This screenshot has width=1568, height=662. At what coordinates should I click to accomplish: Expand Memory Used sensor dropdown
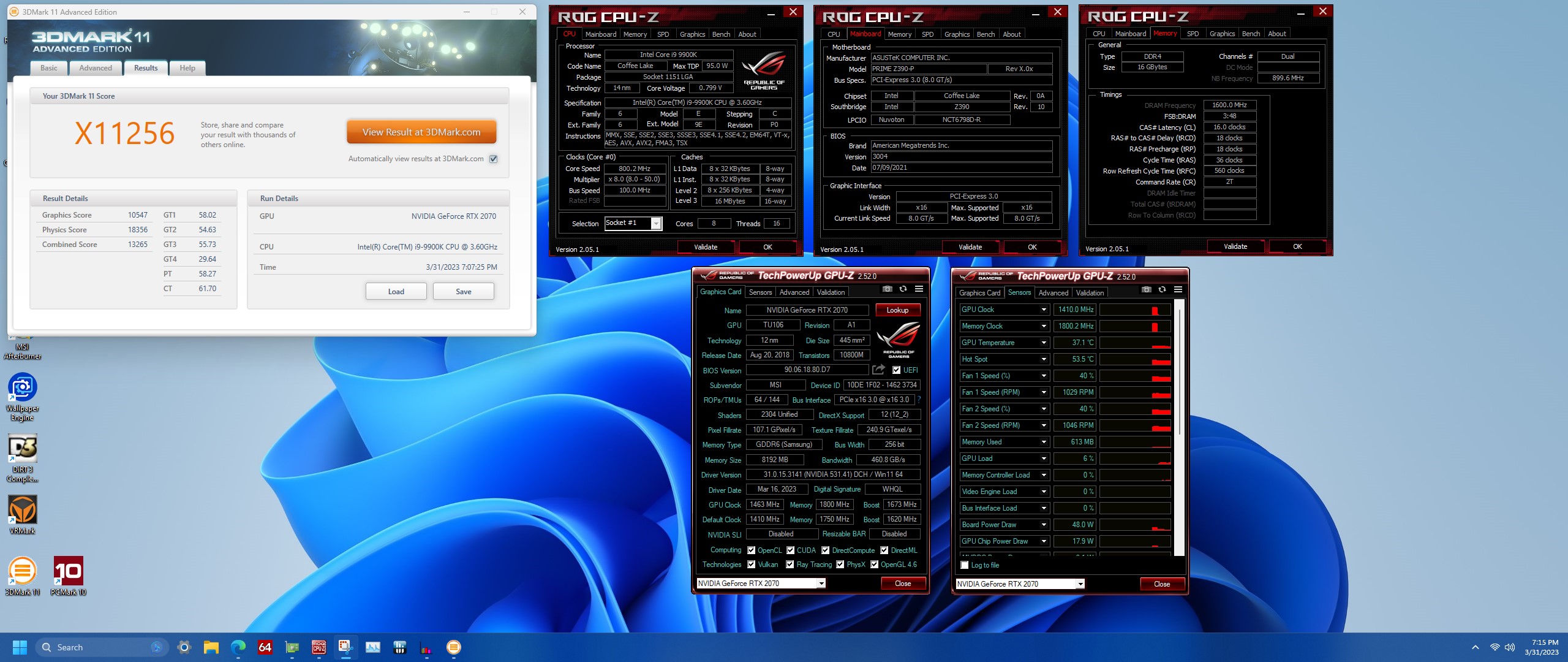pyautogui.click(x=1044, y=442)
